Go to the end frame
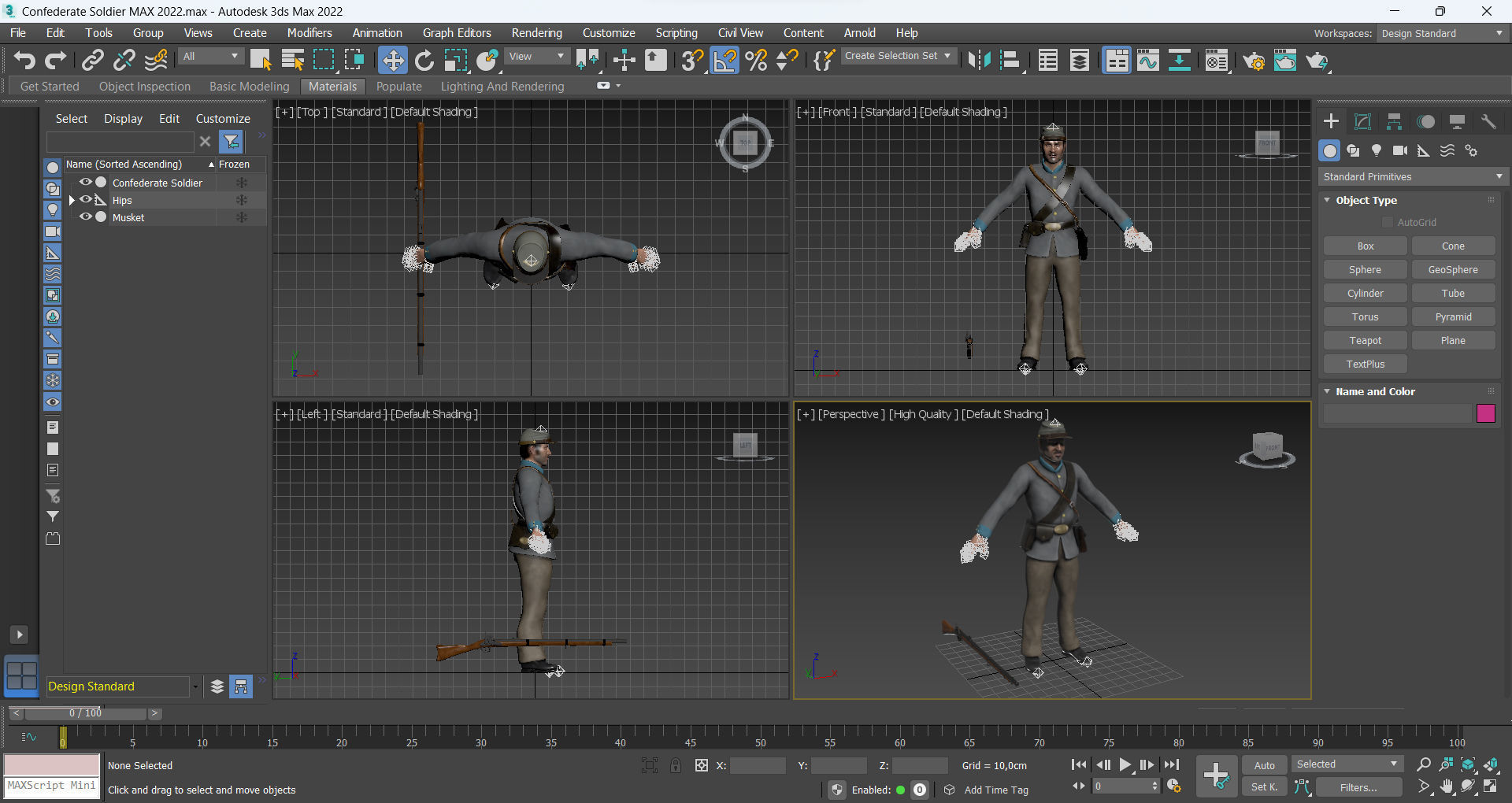Screen dimensions: 1512x803 [1172, 764]
